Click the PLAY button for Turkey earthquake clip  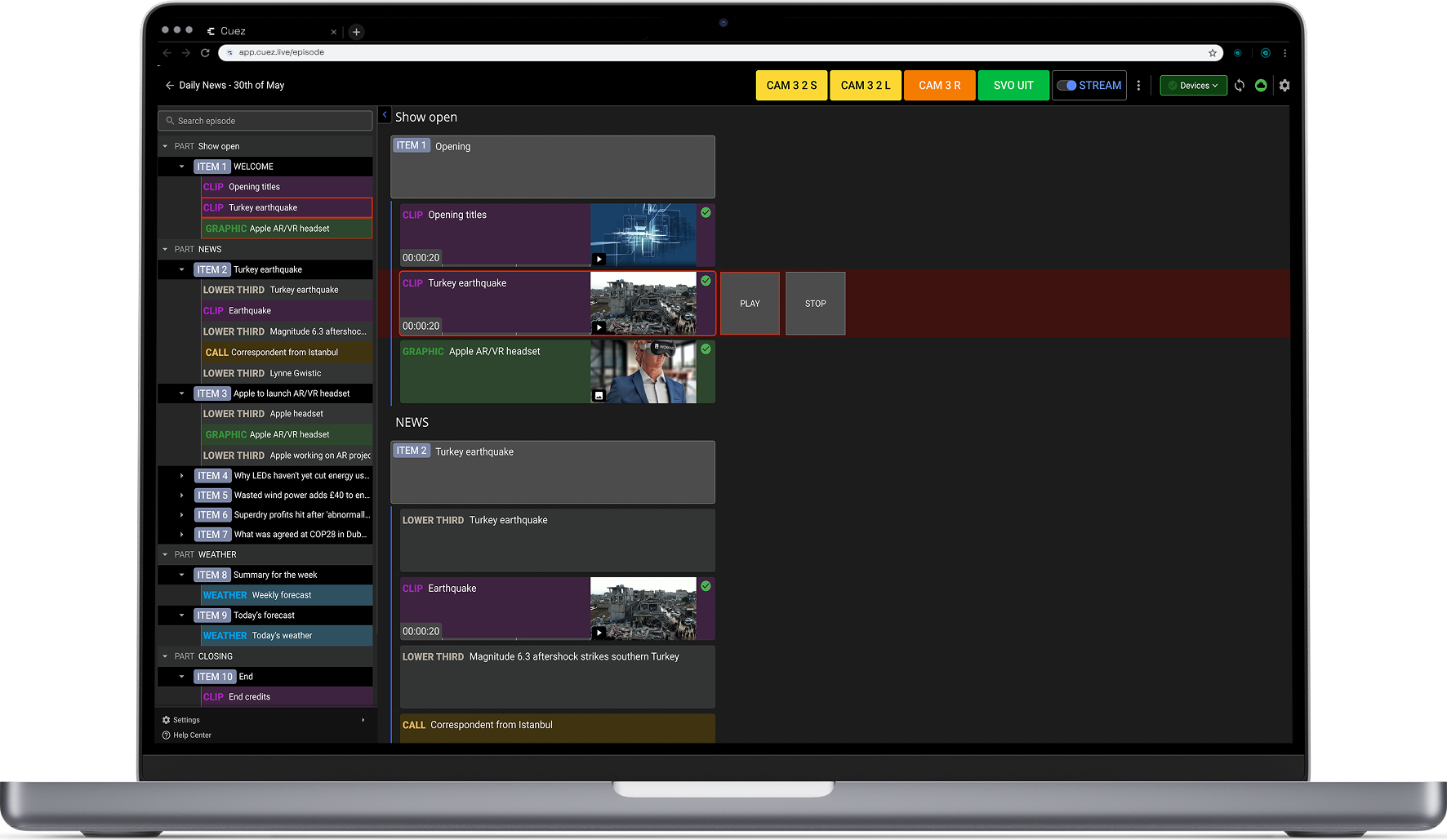click(x=749, y=303)
